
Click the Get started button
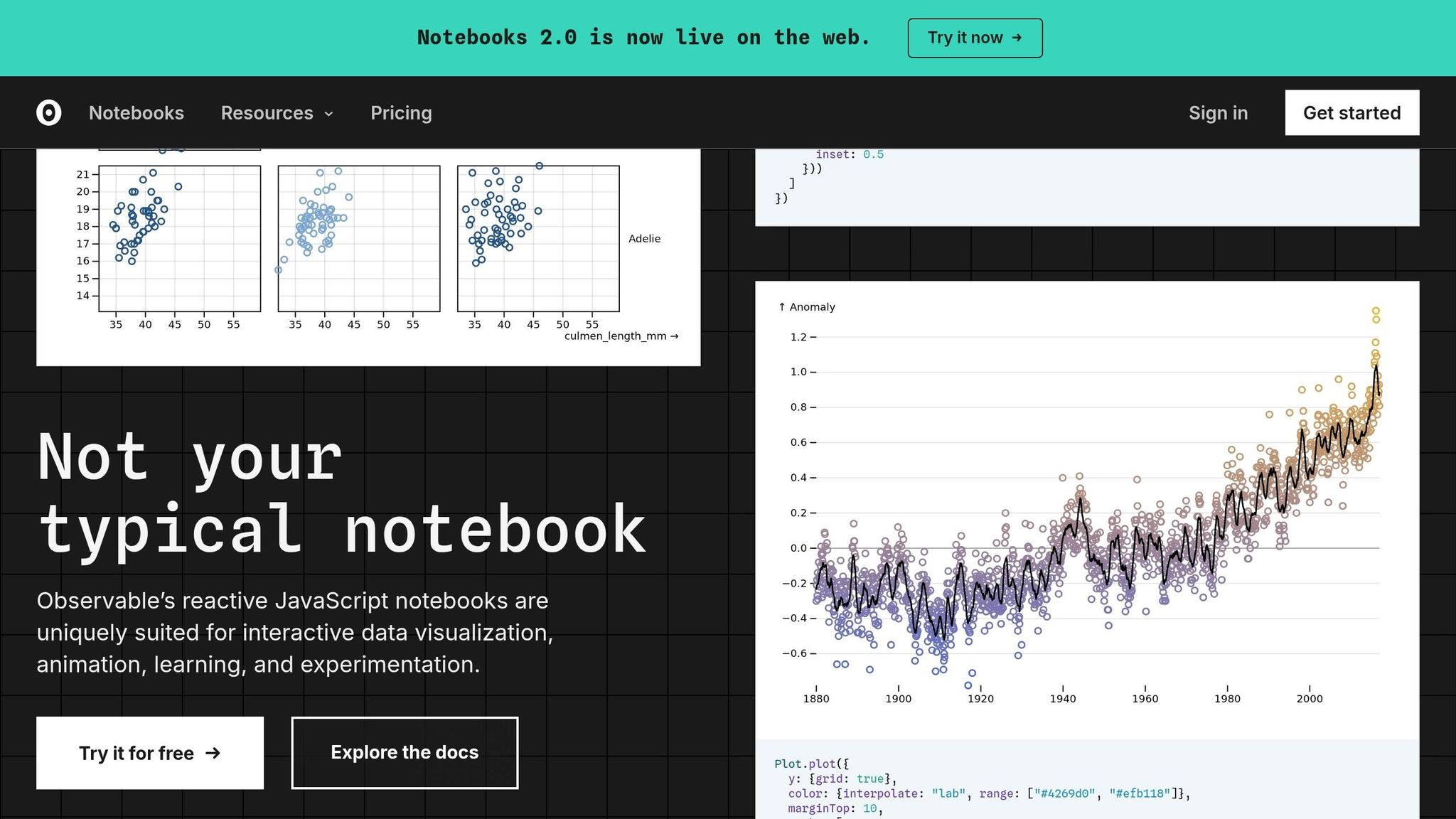[1352, 112]
